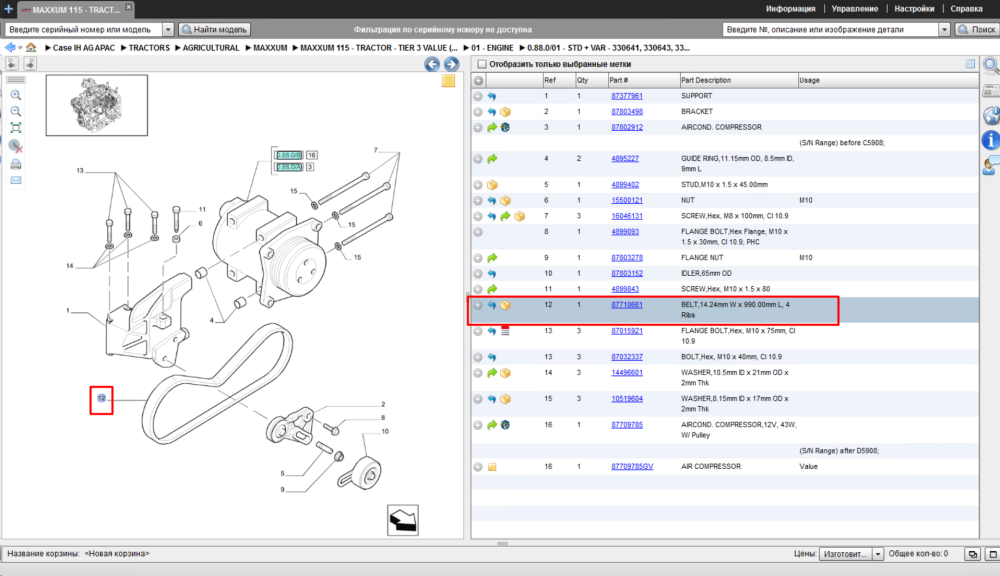Click the box icon in the BRACKET row
This screenshot has width=1000, height=576.
pos(505,112)
